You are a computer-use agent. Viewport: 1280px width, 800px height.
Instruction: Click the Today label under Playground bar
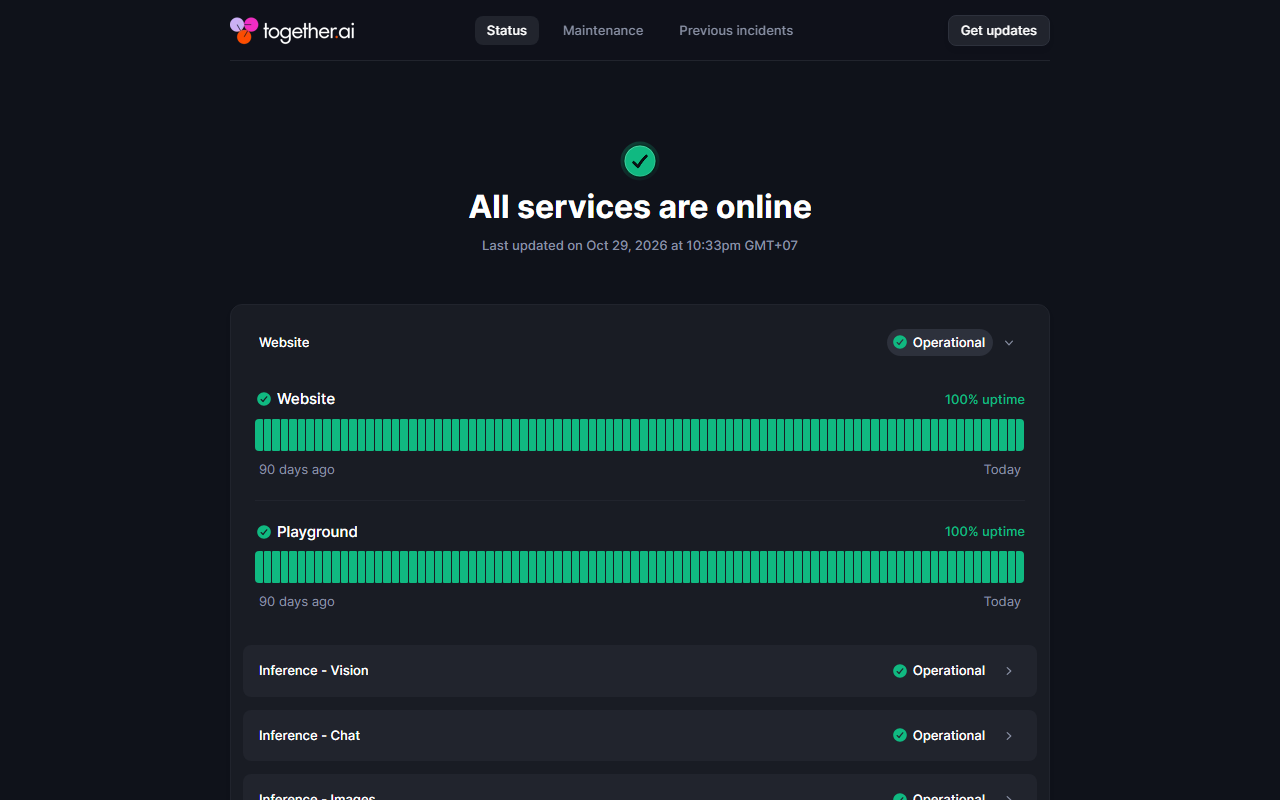point(1002,602)
